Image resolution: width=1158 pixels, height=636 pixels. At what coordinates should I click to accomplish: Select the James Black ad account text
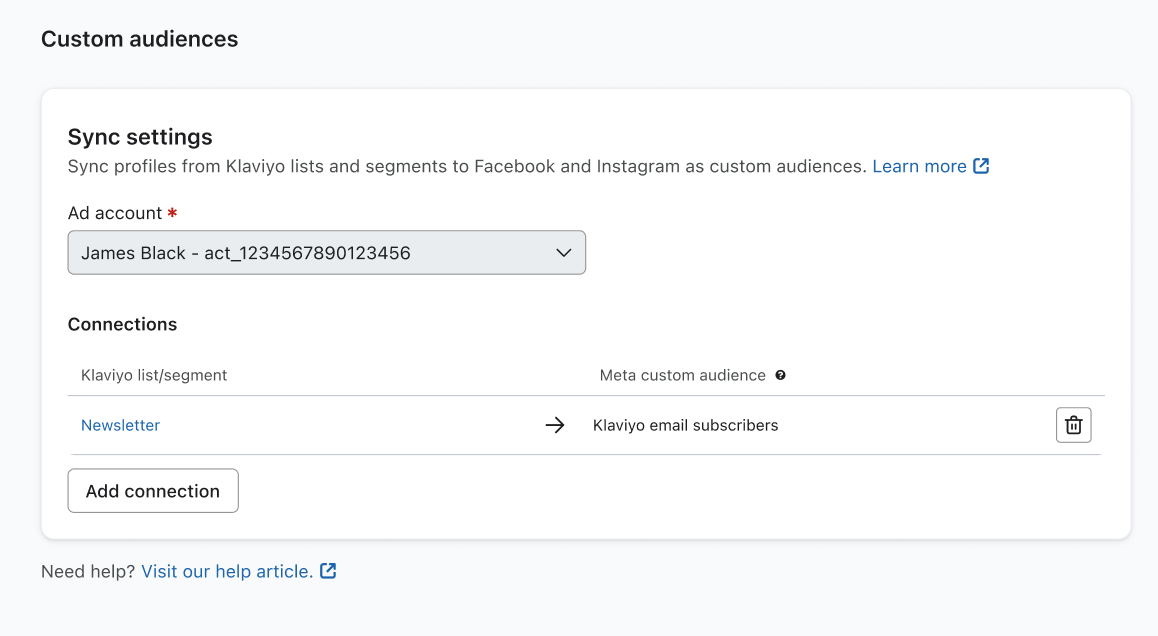click(245, 253)
